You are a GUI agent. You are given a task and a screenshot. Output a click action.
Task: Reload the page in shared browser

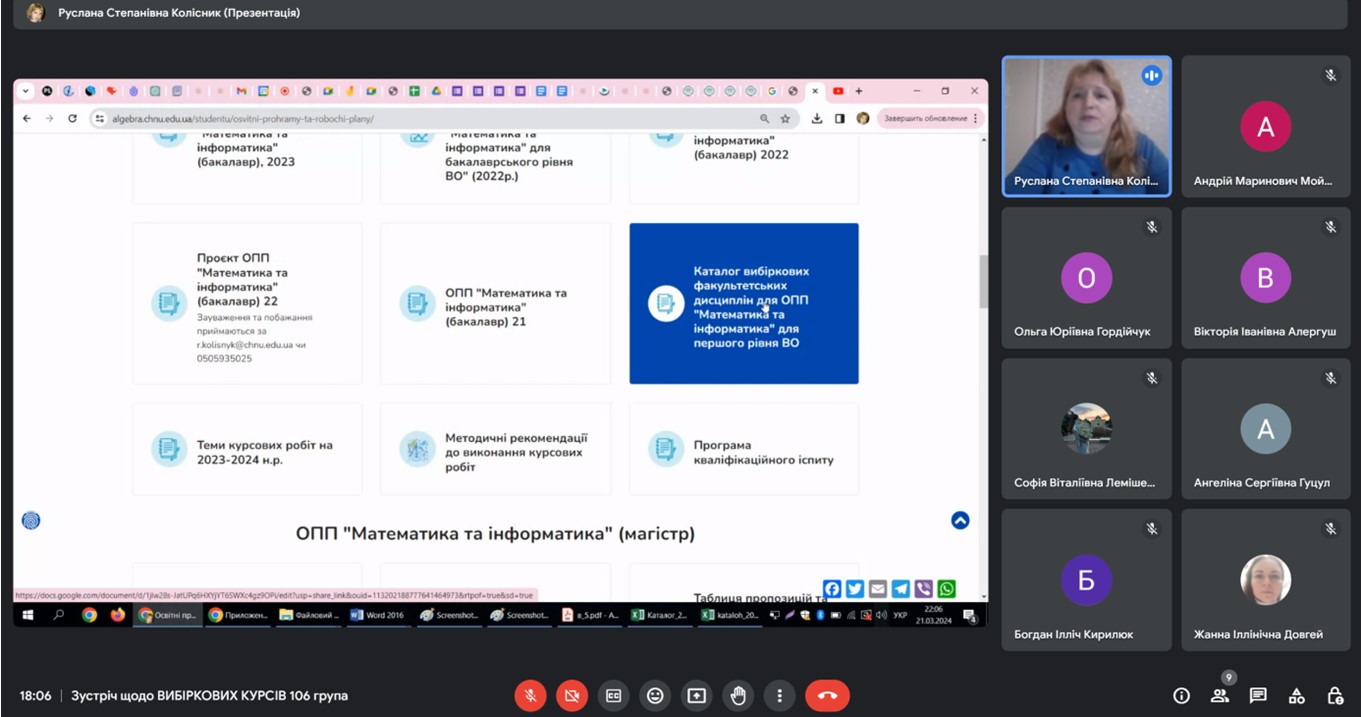pos(72,118)
